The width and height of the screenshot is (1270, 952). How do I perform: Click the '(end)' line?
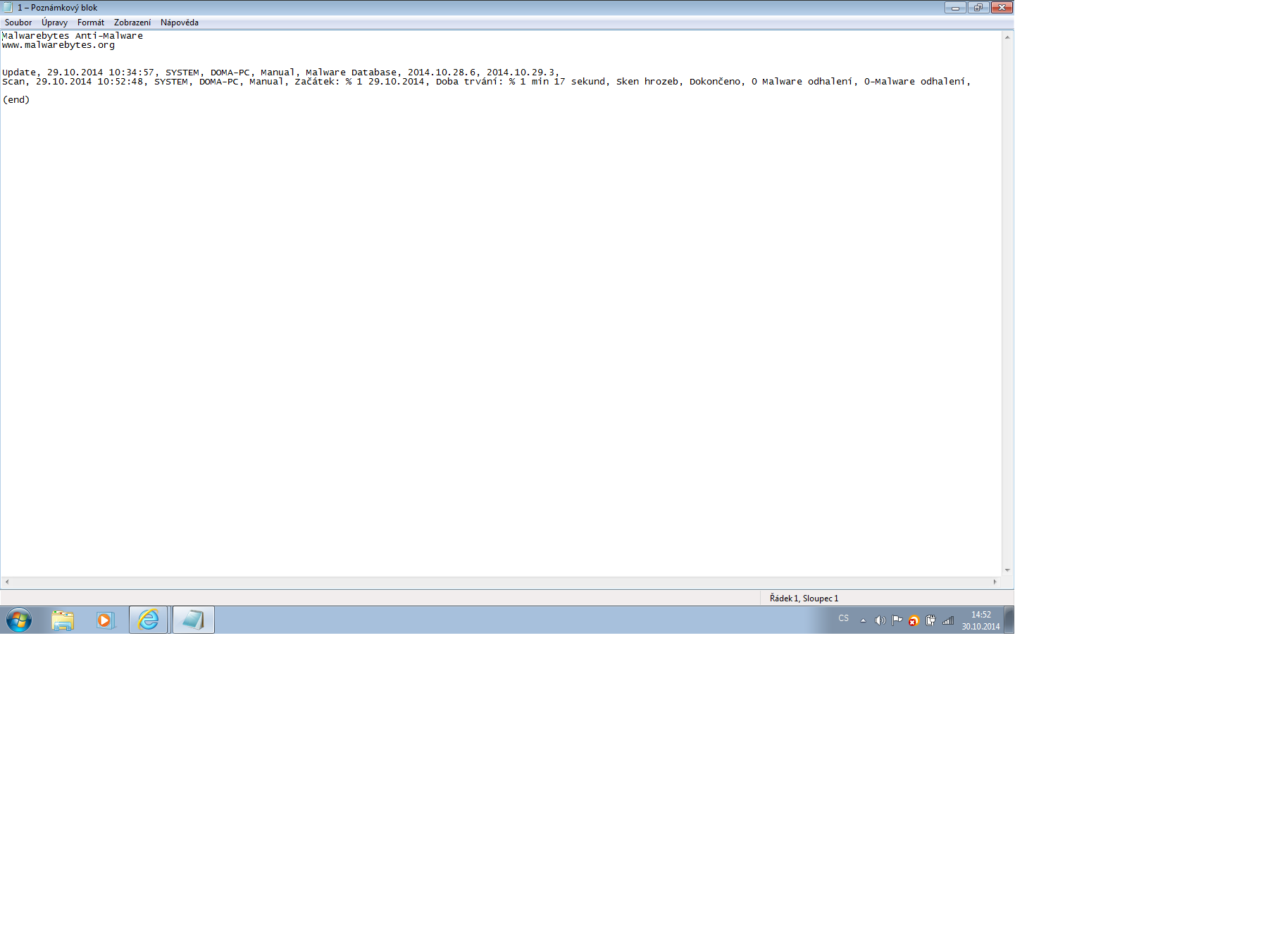click(16, 100)
